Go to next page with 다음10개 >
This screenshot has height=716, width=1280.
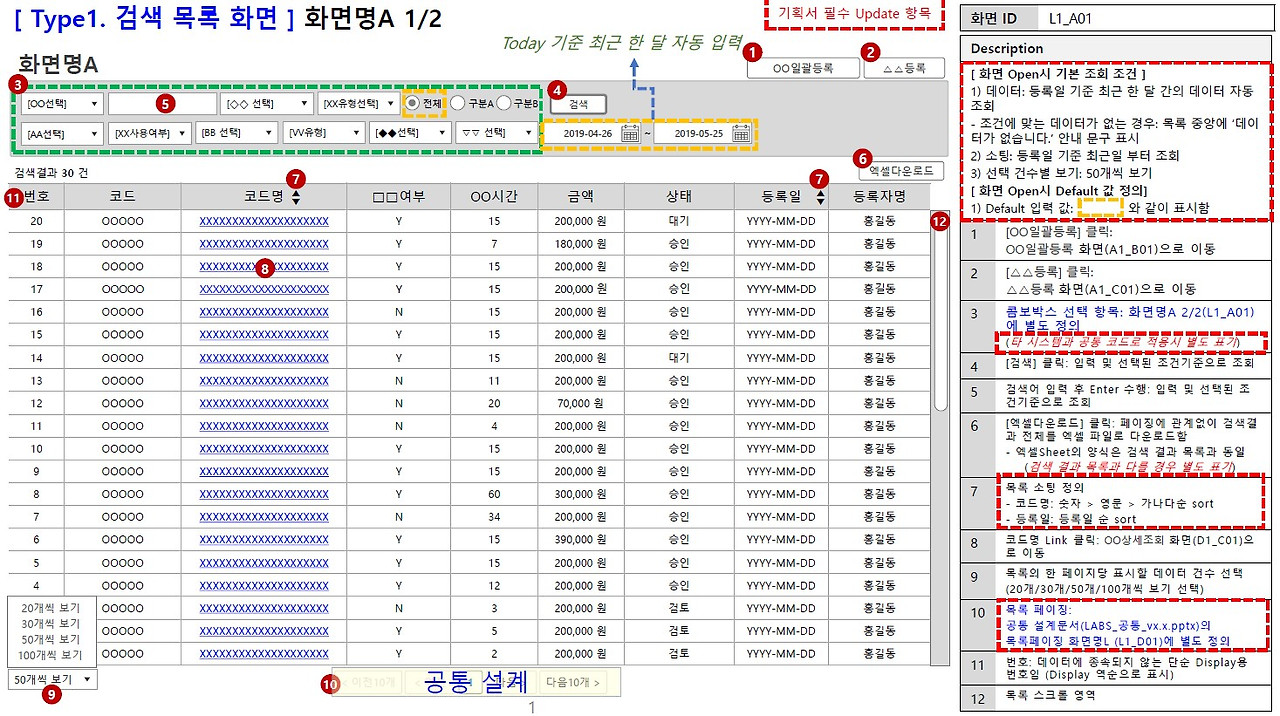574,683
